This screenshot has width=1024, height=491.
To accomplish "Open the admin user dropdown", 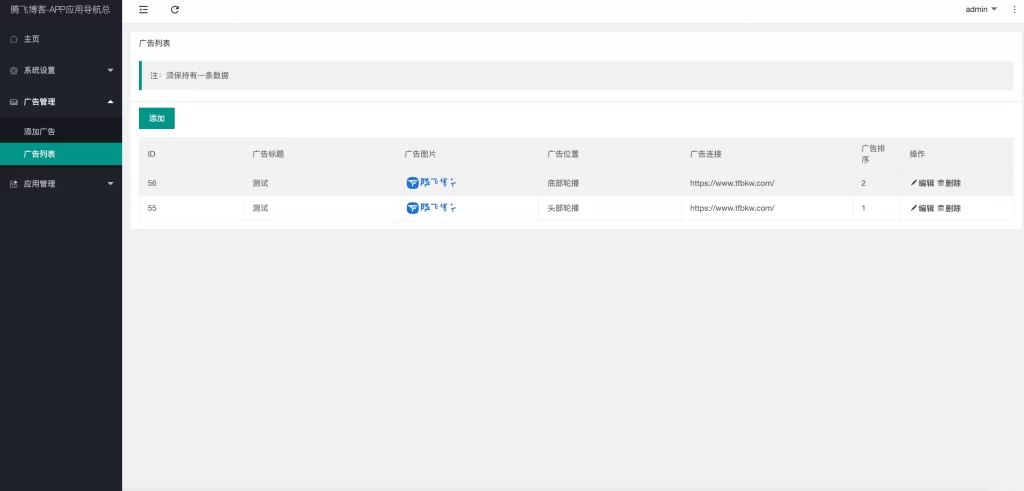I will (980, 9).
